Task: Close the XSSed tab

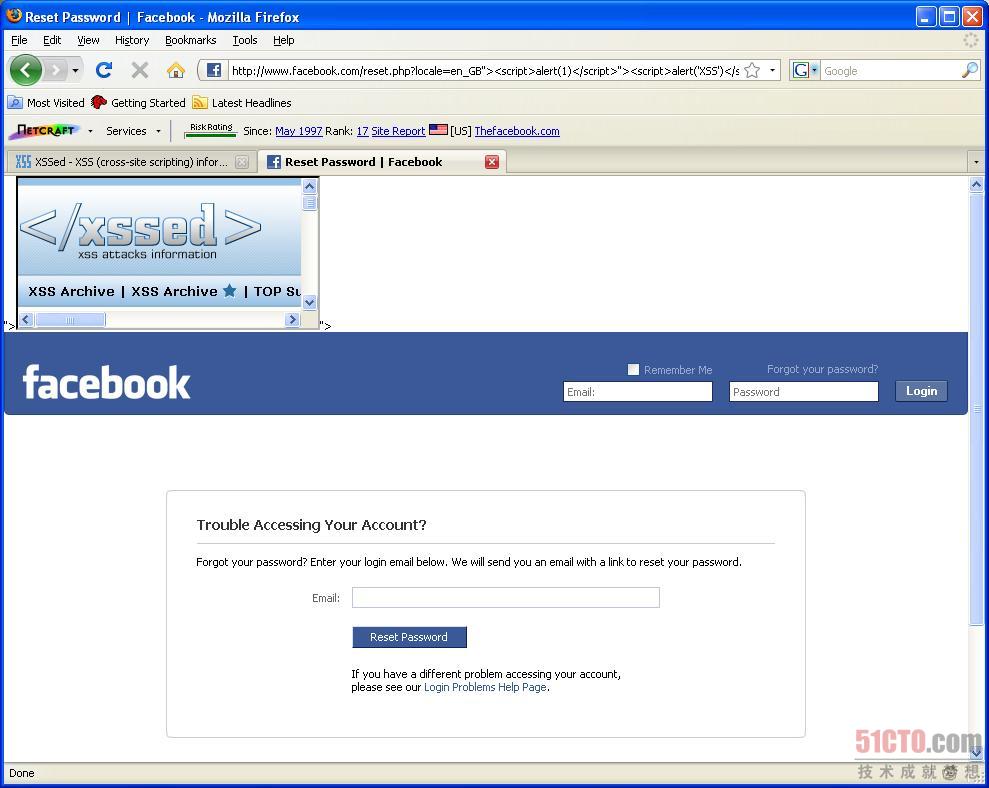Action: (242, 162)
